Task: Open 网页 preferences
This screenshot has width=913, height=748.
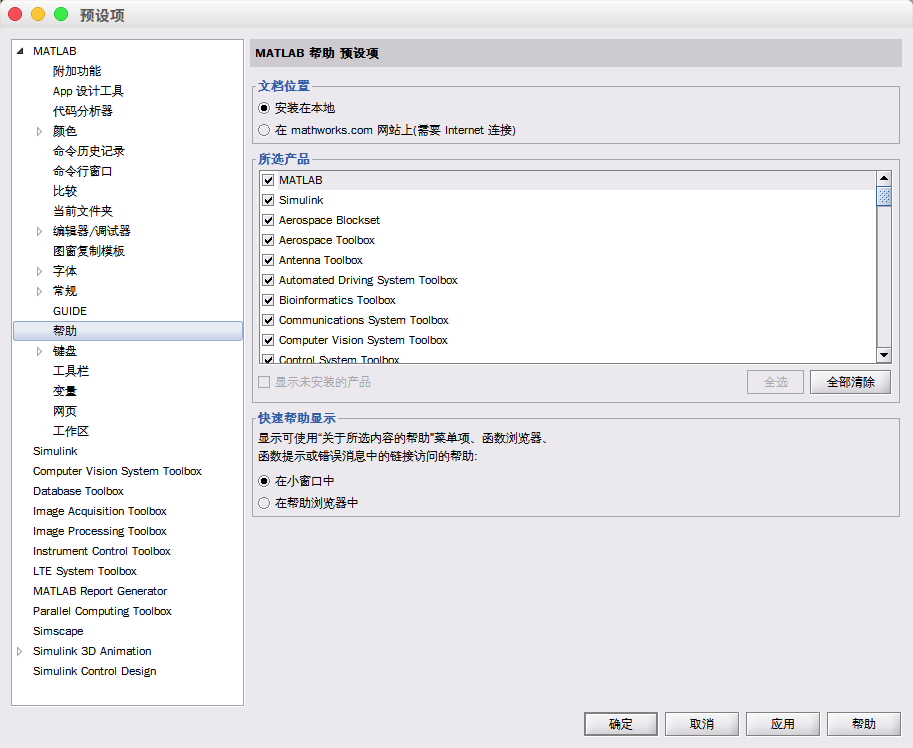Action: coord(65,412)
